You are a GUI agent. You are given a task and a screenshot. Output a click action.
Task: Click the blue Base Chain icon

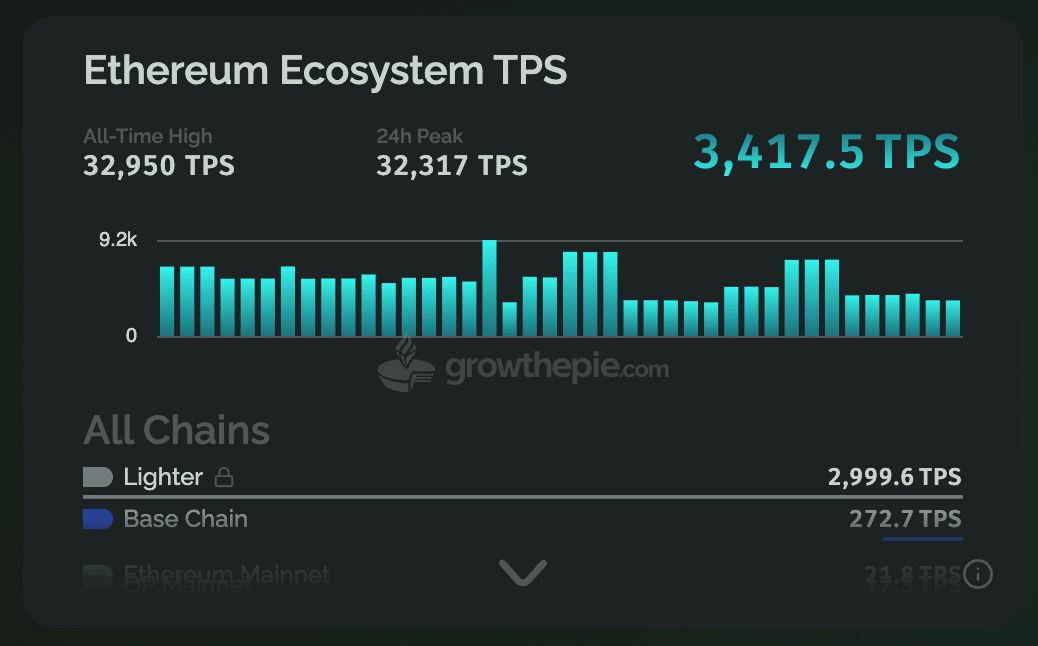[97, 519]
